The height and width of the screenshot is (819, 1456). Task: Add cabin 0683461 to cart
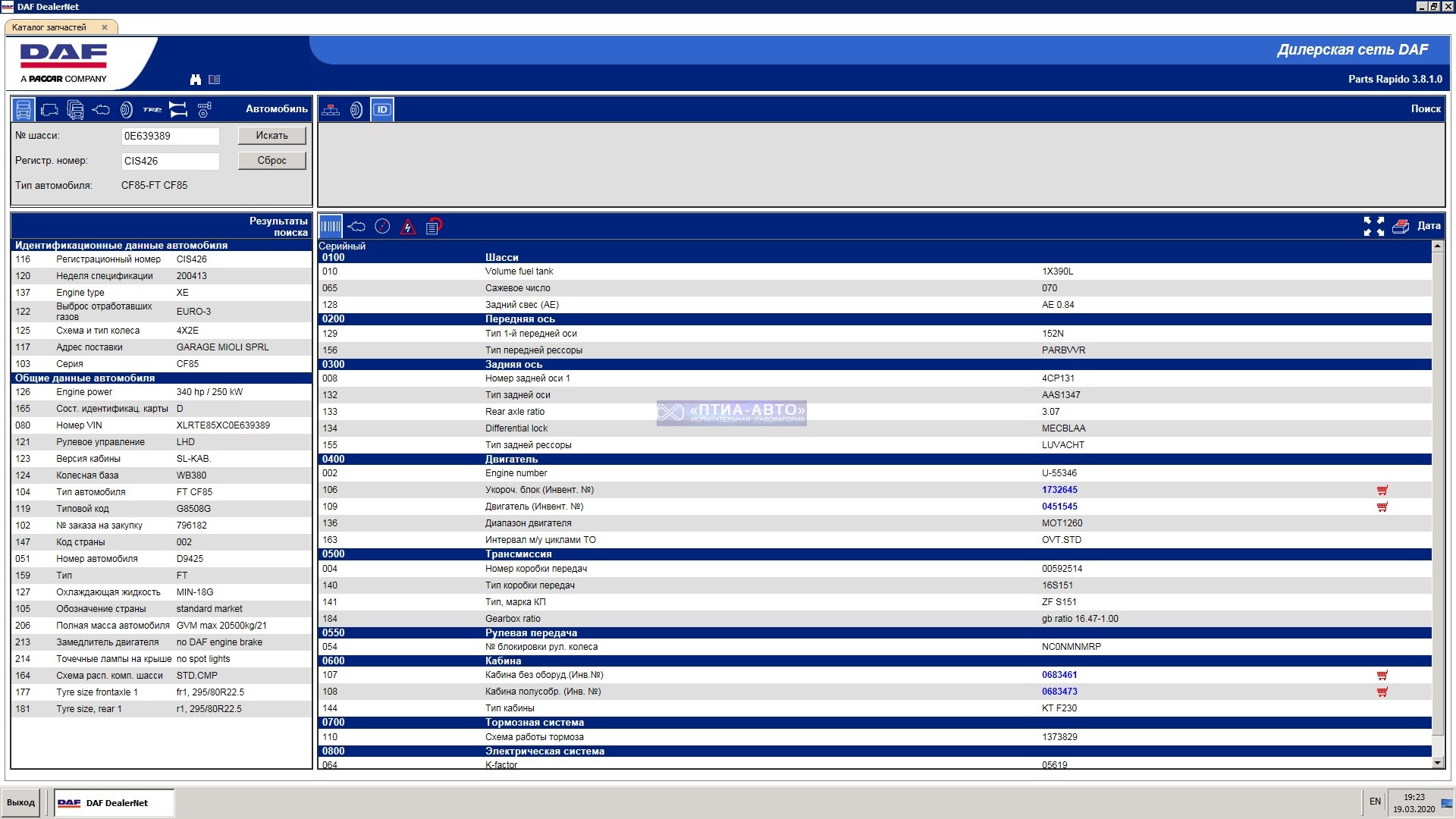(1382, 676)
